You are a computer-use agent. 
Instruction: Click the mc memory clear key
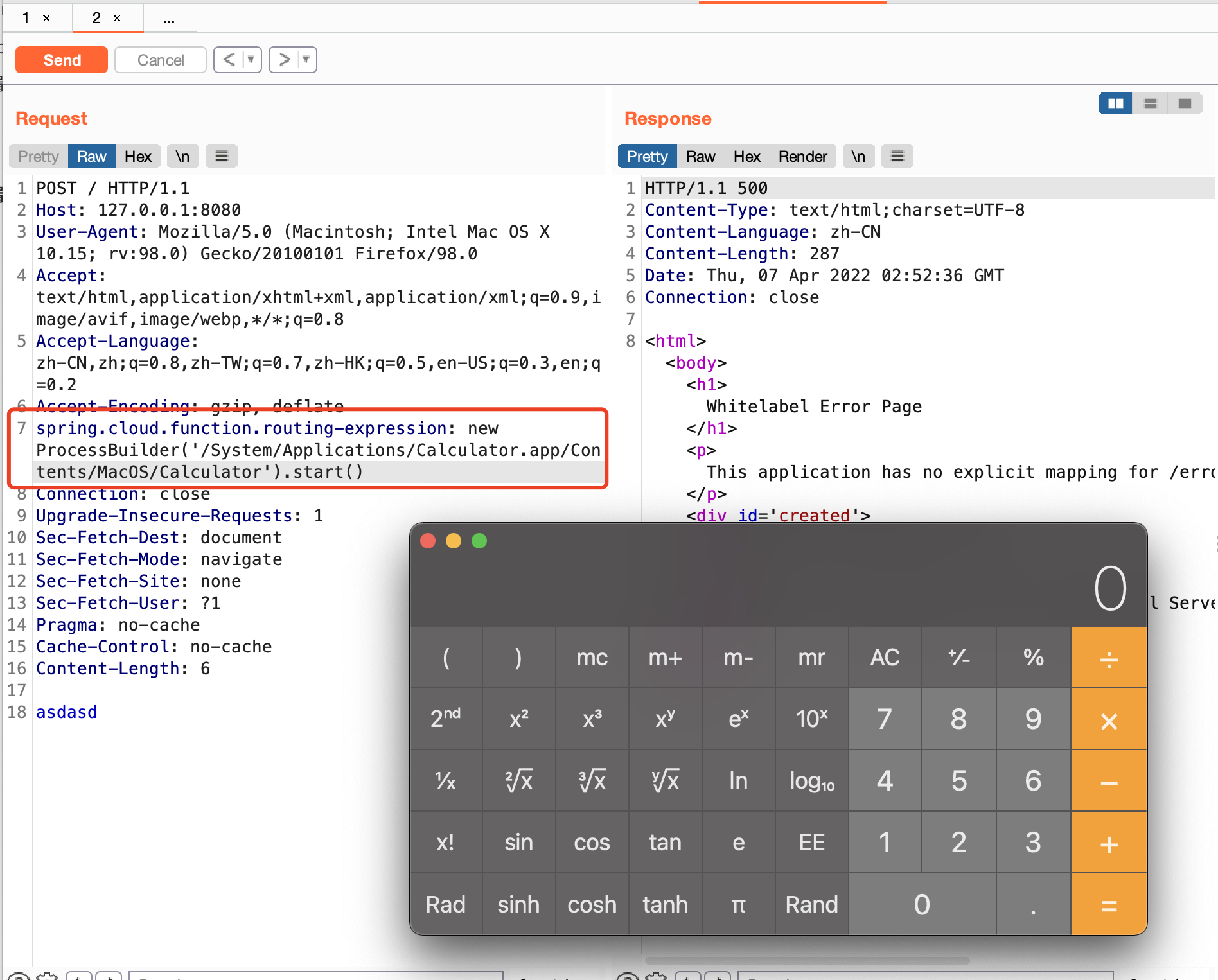click(592, 657)
